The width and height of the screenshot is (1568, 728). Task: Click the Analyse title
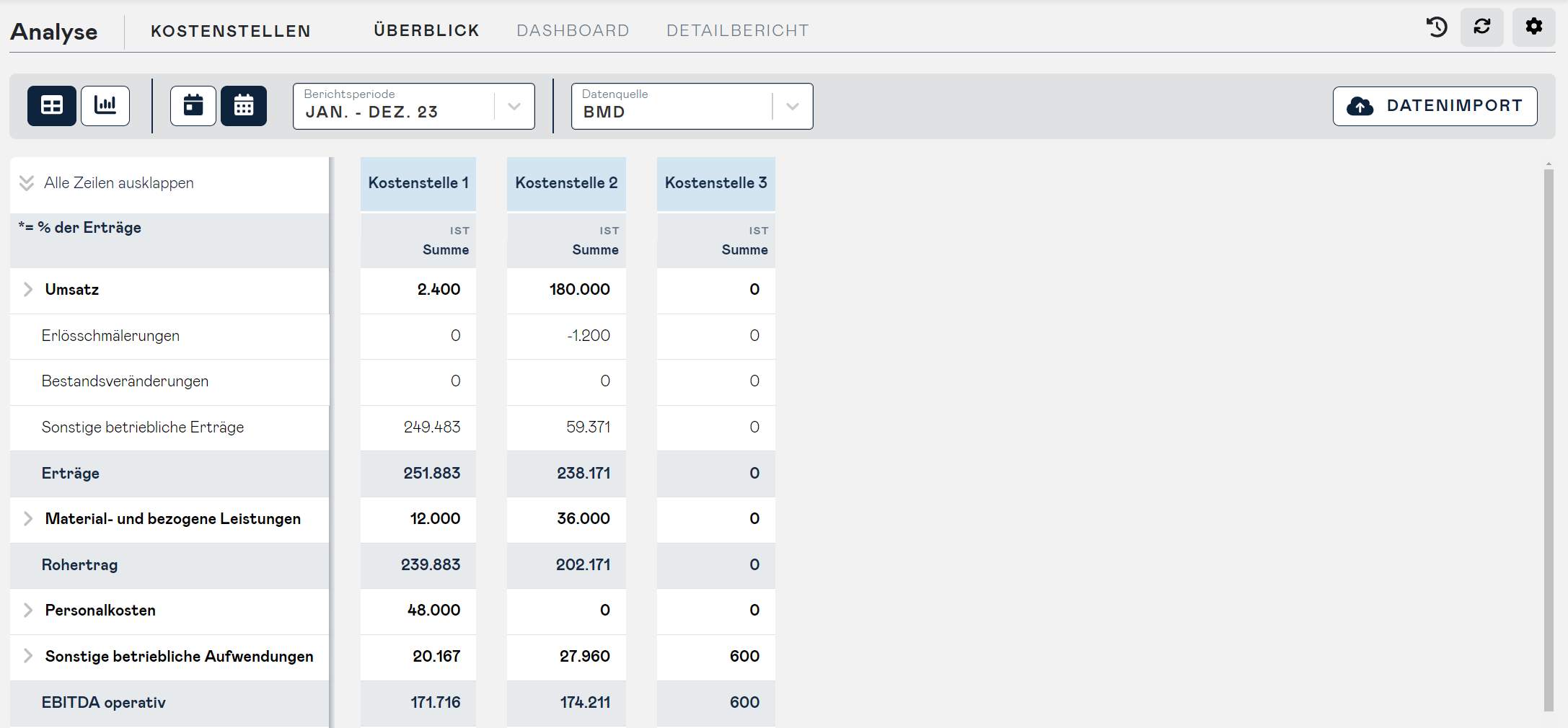click(x=54, y=32)
